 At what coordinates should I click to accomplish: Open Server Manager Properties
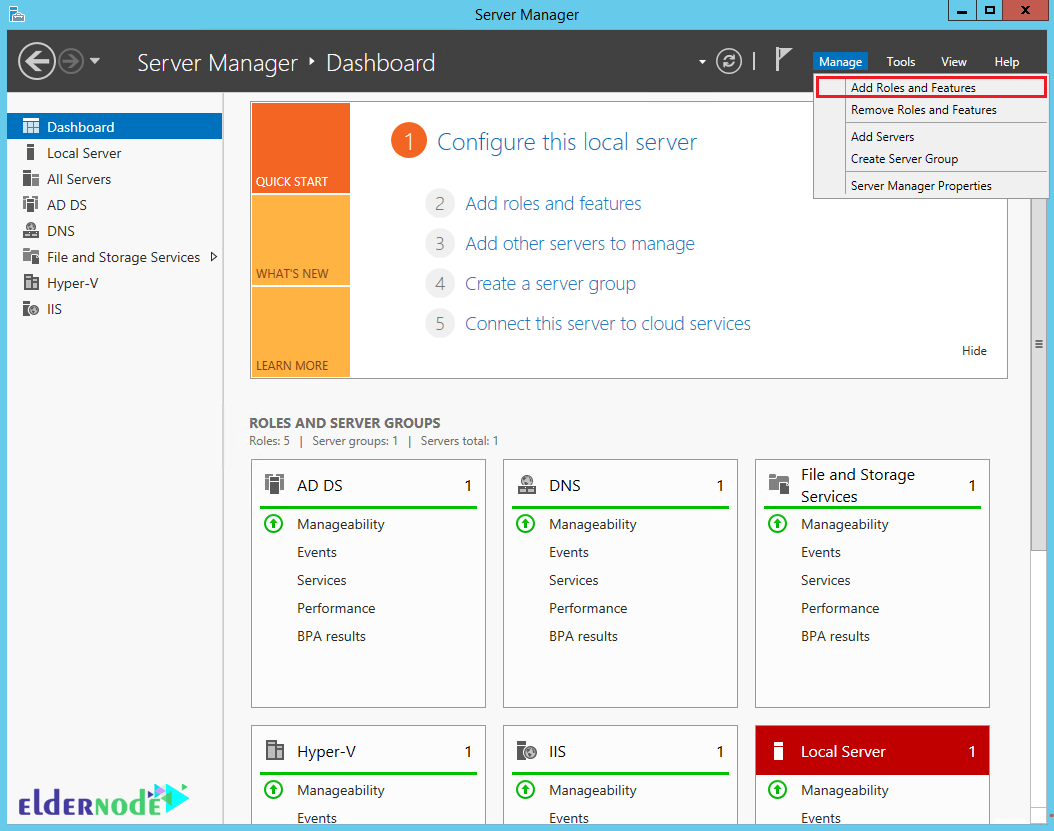(931, 186)
